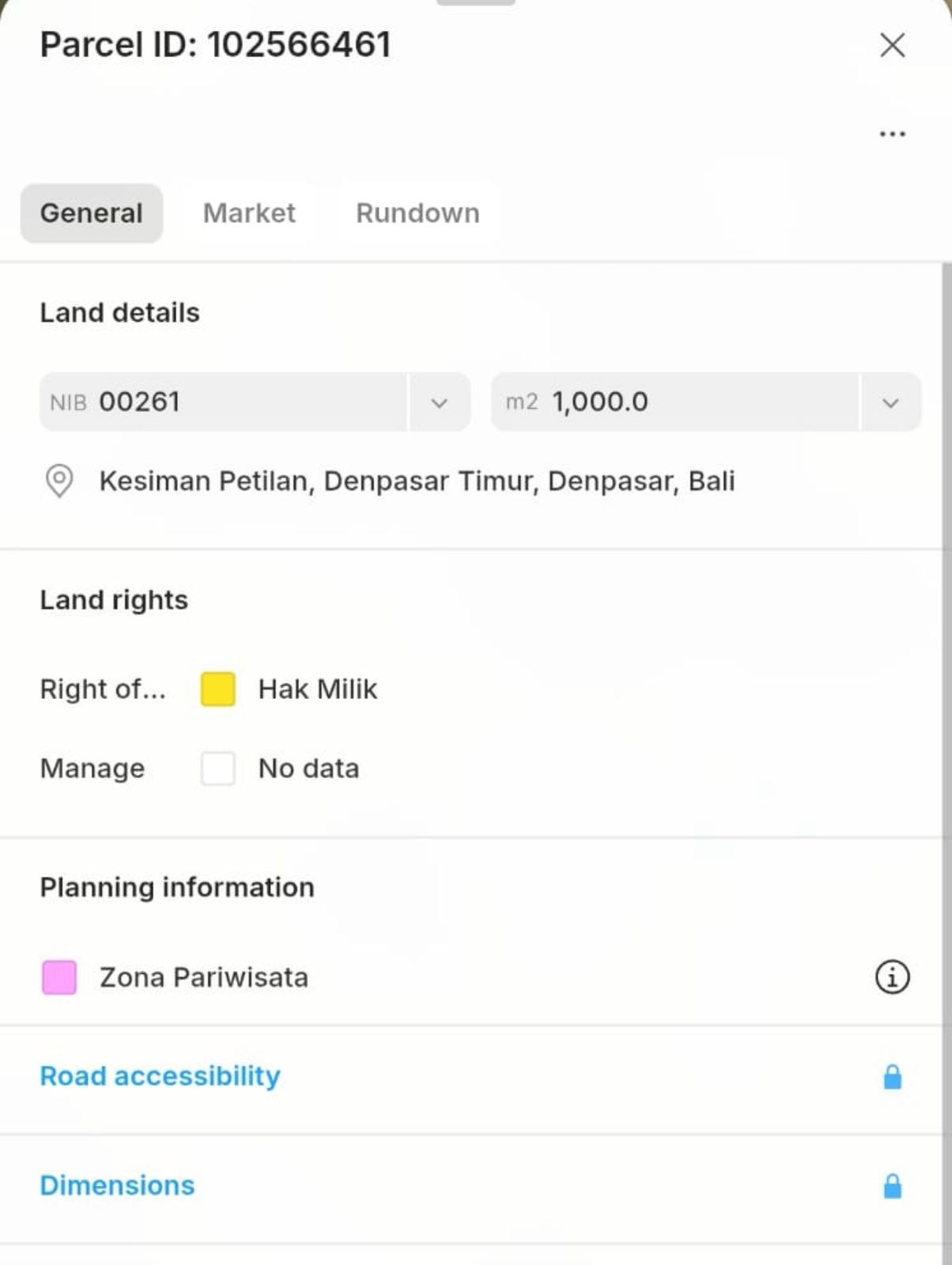Expand the m2 area unit dropdown
Image resolution: width=952 pixels, height=1265 pixels.
[890, 402]
